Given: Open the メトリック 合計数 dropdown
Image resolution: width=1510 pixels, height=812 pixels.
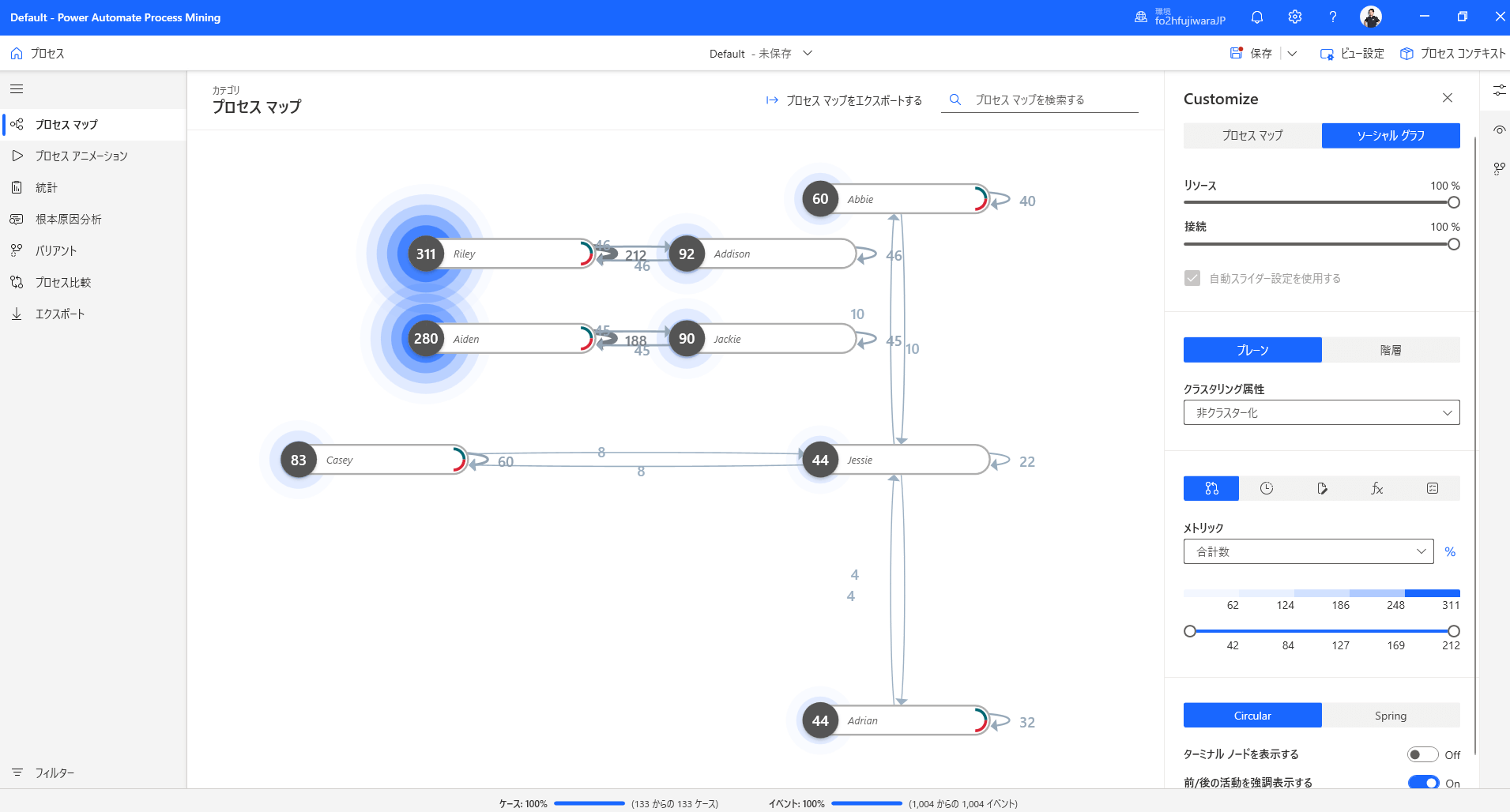Looking at the screenshot, I should pyautogui.click(x=1308, y=551).
